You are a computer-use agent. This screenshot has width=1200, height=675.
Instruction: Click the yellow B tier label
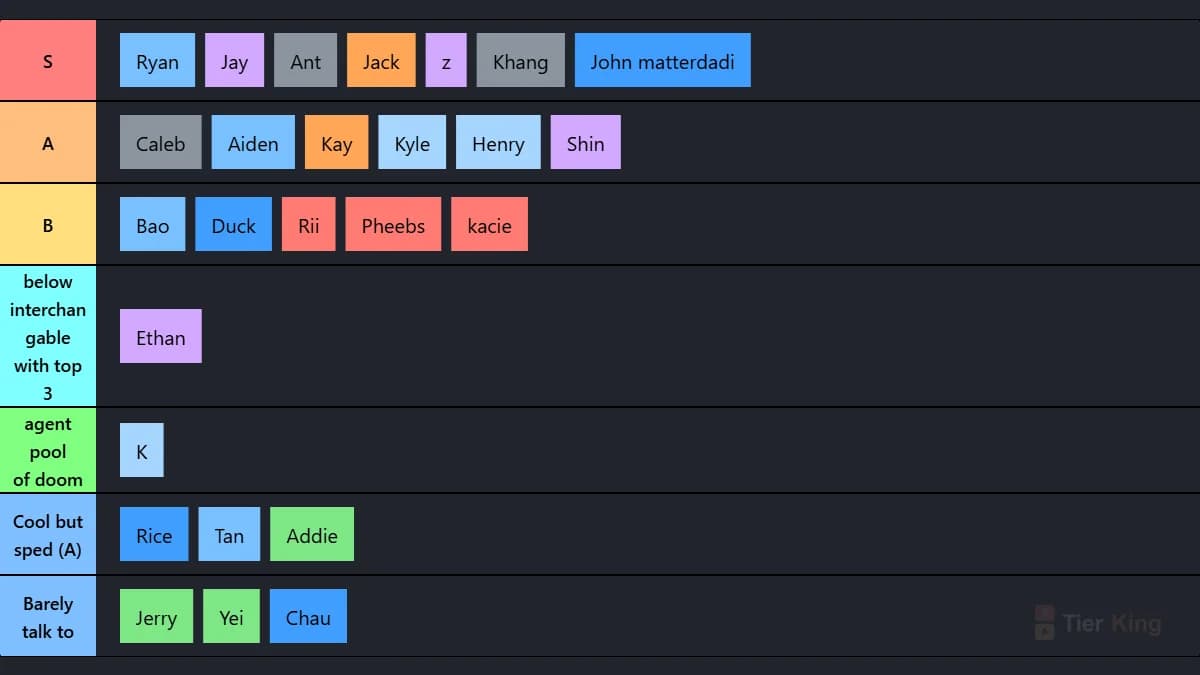48,224
